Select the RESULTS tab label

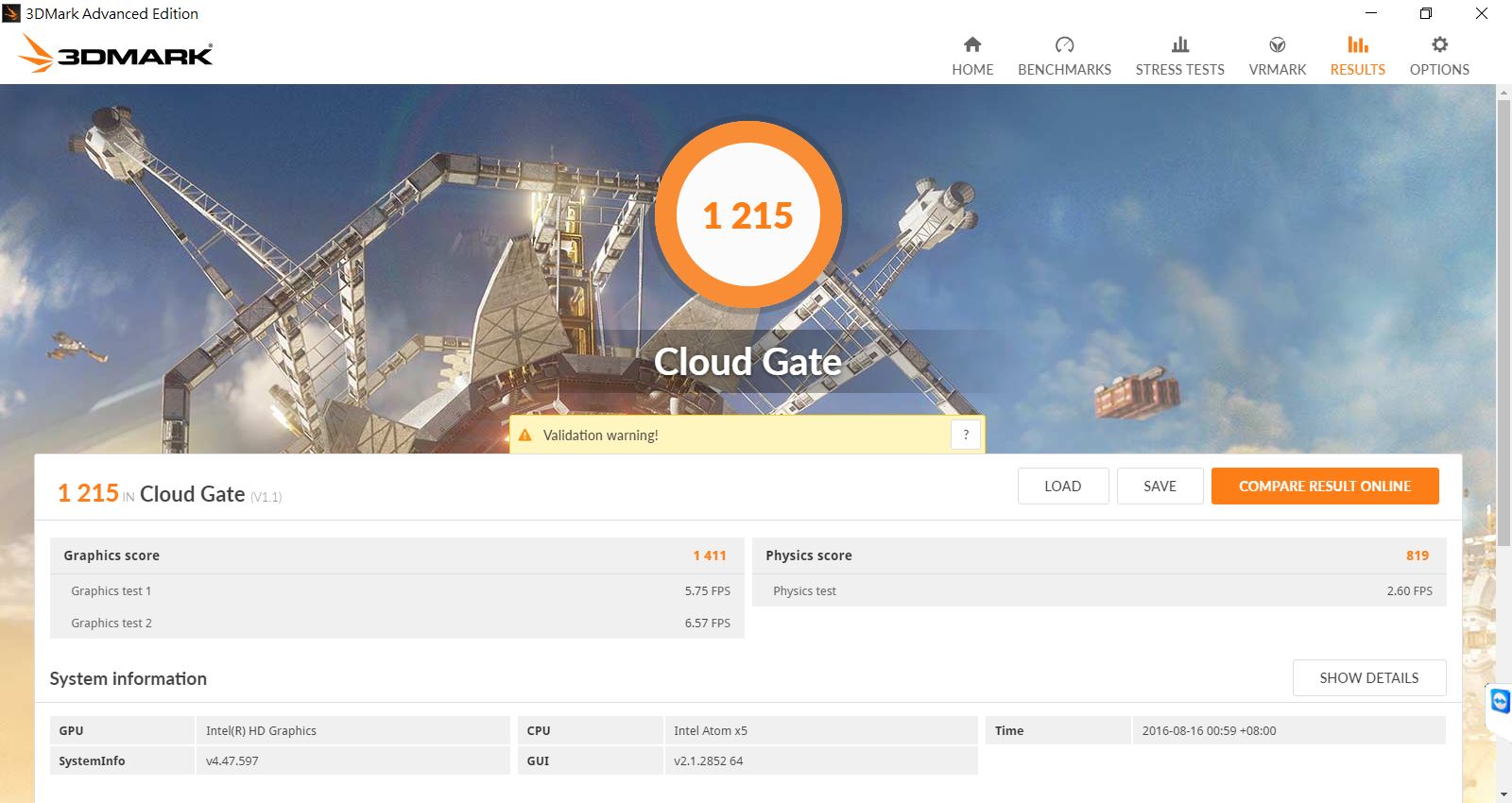[1358, 70]
